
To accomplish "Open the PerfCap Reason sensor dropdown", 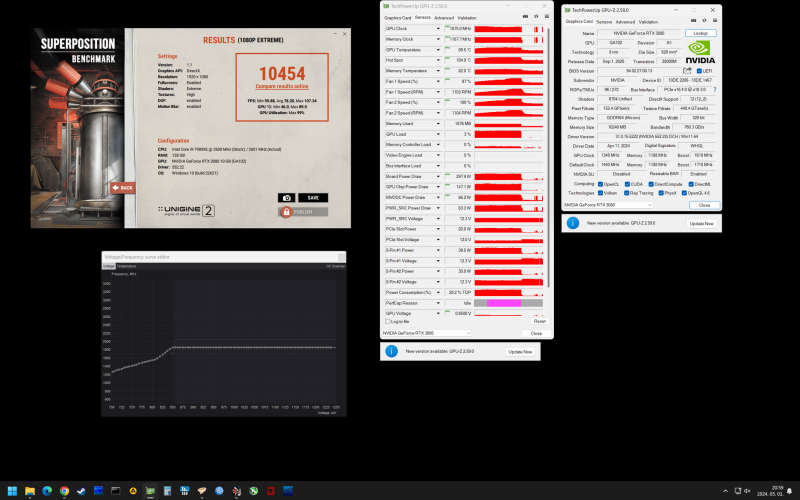I will pos(438,303).
